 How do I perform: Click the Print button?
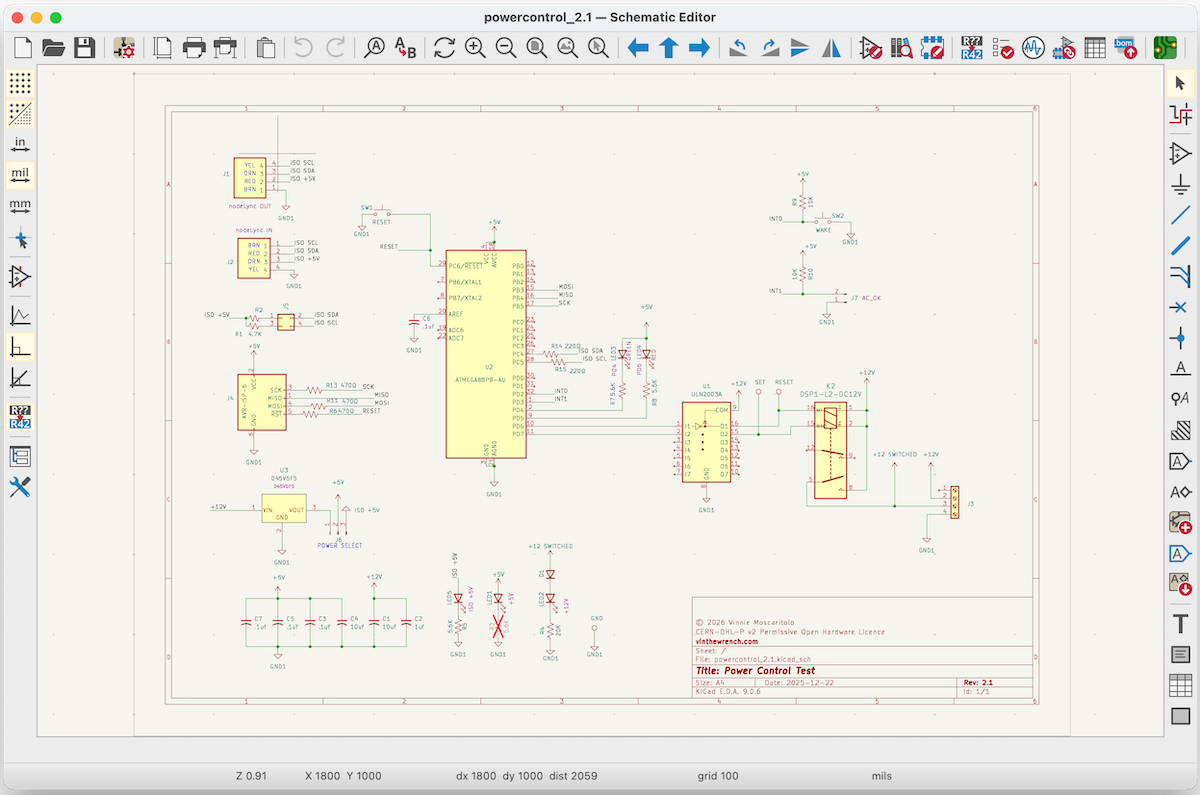click(195, 47)
